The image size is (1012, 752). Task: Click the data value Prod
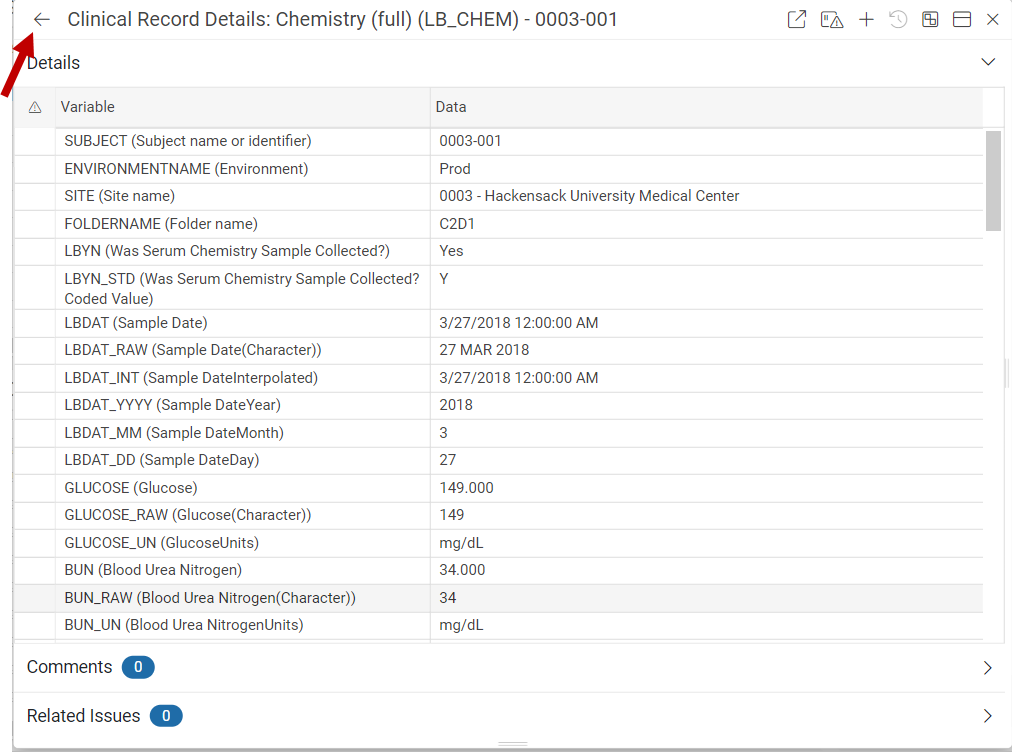point(455,169)
